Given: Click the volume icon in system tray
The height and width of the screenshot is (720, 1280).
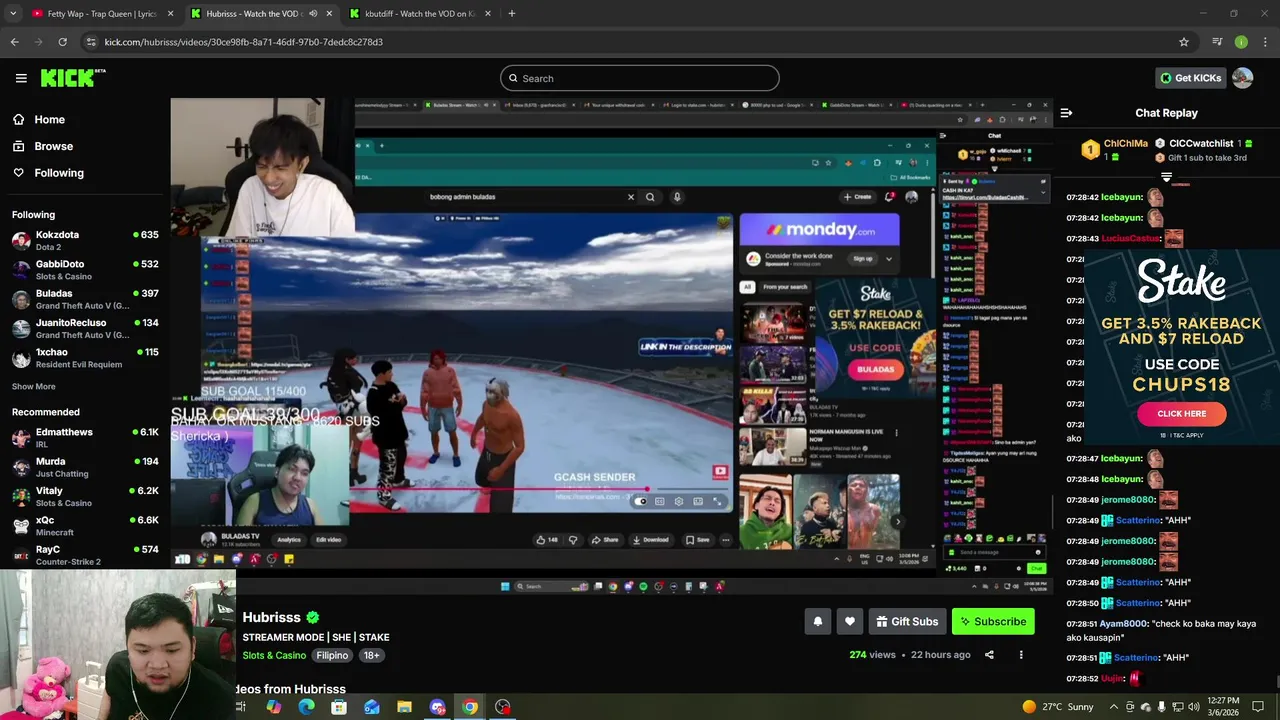Looking at the screenshot, I should 1193,707.
